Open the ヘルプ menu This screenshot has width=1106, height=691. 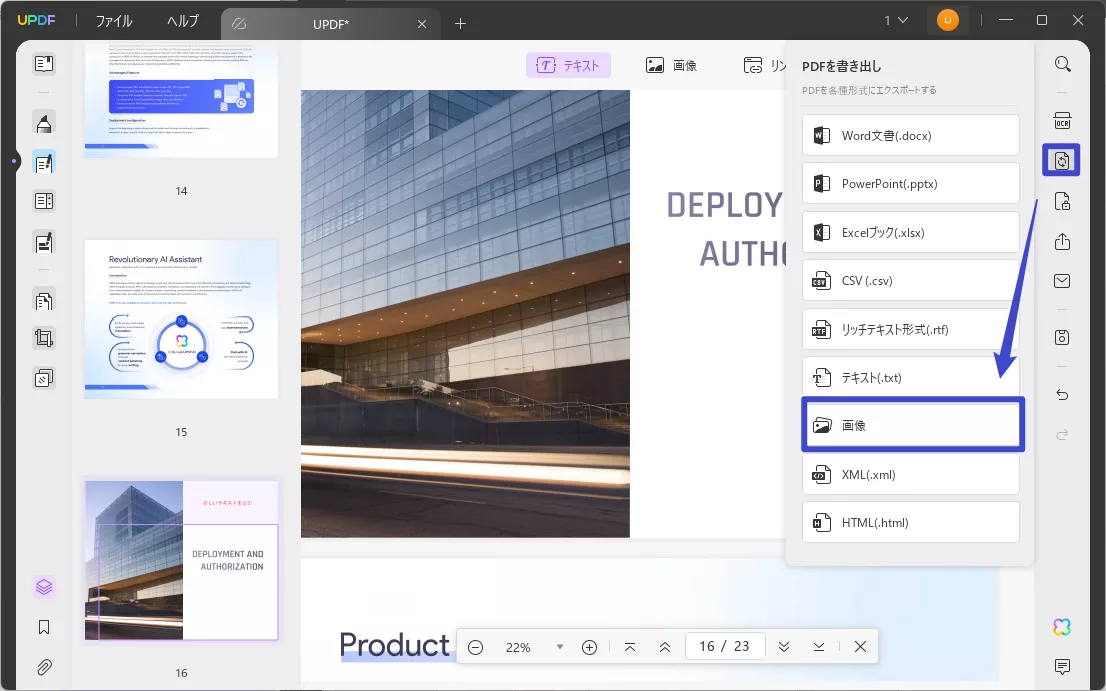[x=183, y=21]
